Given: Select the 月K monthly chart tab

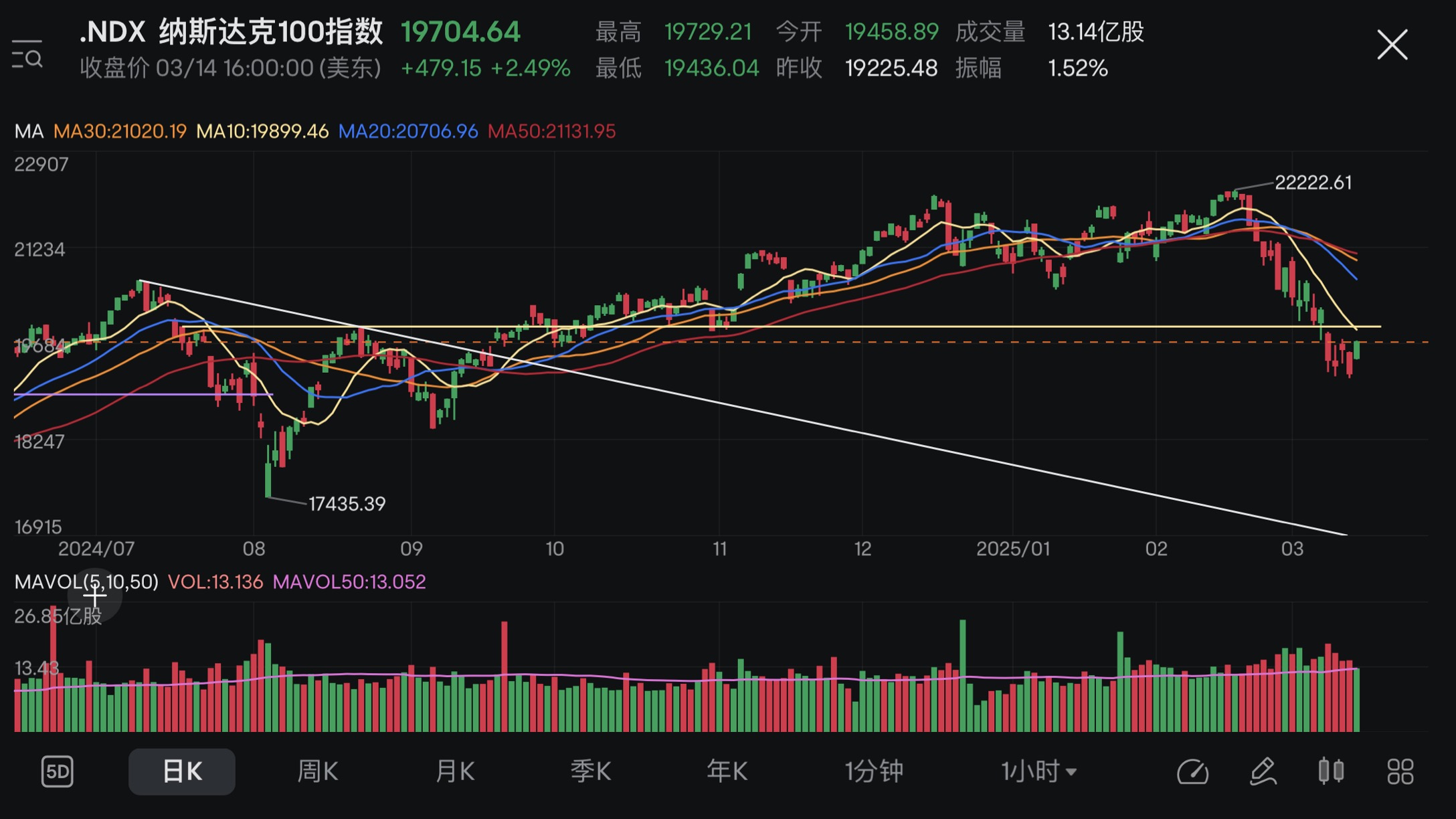Looking at the screenshot, I should (x=455, y=771).
